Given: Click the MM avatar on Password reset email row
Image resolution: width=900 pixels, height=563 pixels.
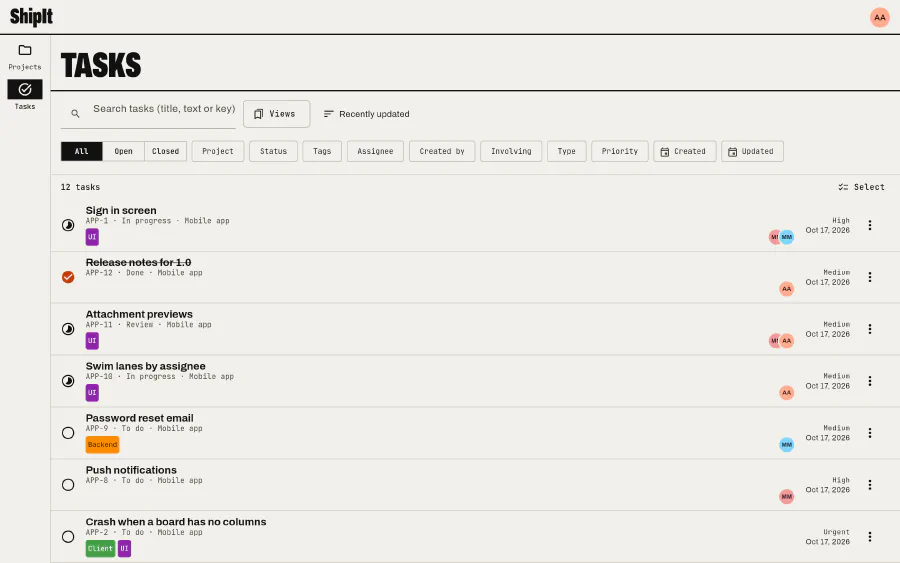Looking at the screenshot, I should pyautogui.click(x=786, y=445).
